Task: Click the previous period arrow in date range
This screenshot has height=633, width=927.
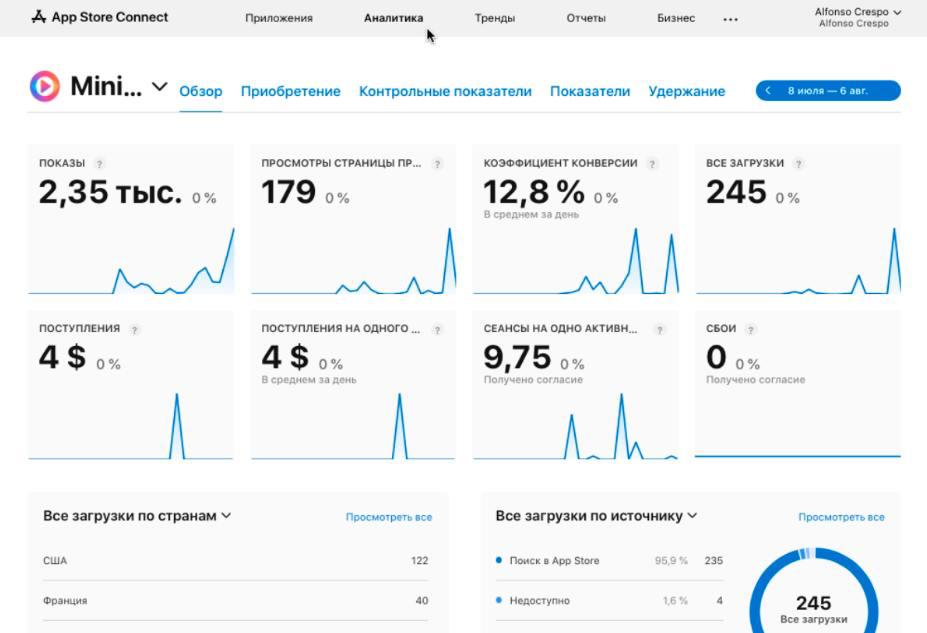Action: tap(768, 90)
